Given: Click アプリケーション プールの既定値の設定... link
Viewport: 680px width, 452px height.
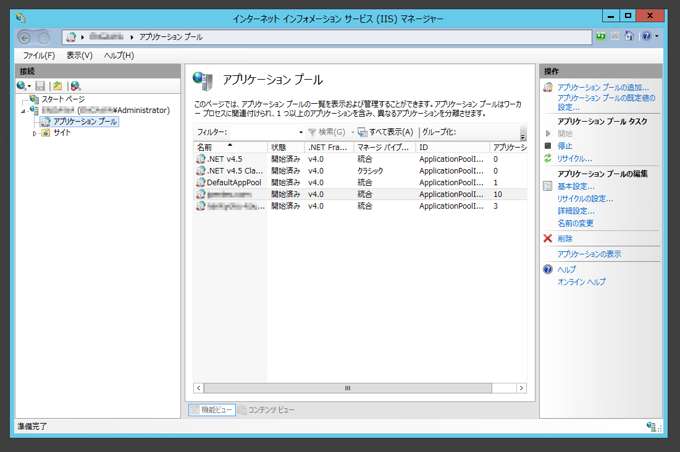Looking at the screenshot, I should point(606,102).
